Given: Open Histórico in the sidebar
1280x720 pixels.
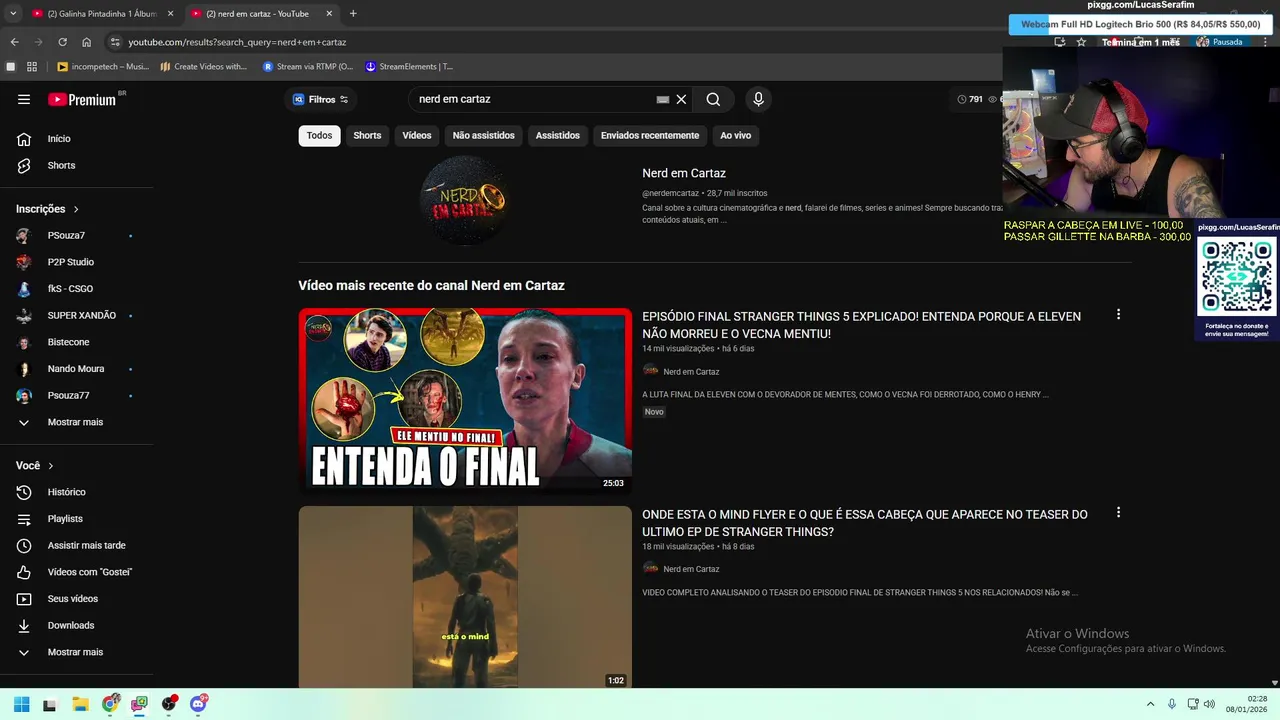Looking at the screenshot, I should tap(77, 492).
